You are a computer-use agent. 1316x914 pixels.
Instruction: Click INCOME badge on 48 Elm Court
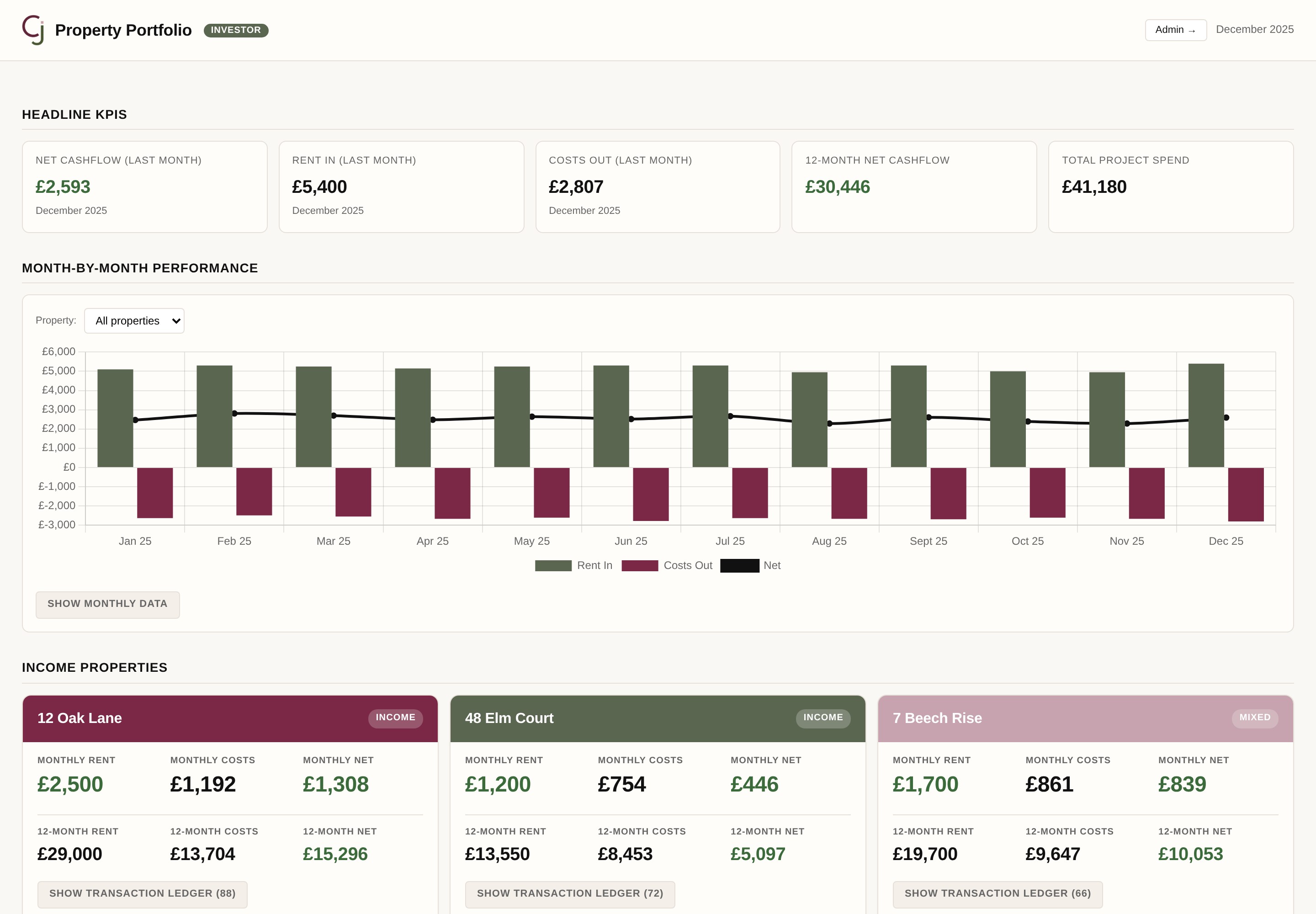(x=823, y=718)
